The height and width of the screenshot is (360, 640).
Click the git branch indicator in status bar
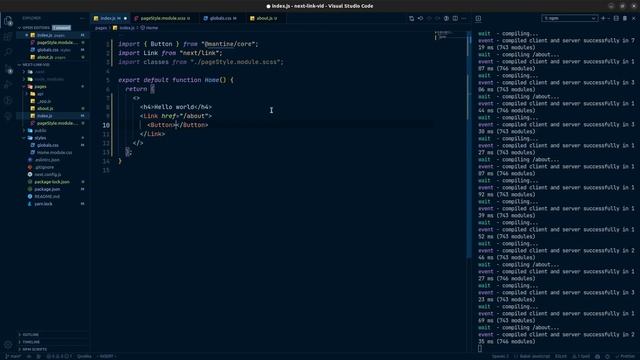point(13,356)
